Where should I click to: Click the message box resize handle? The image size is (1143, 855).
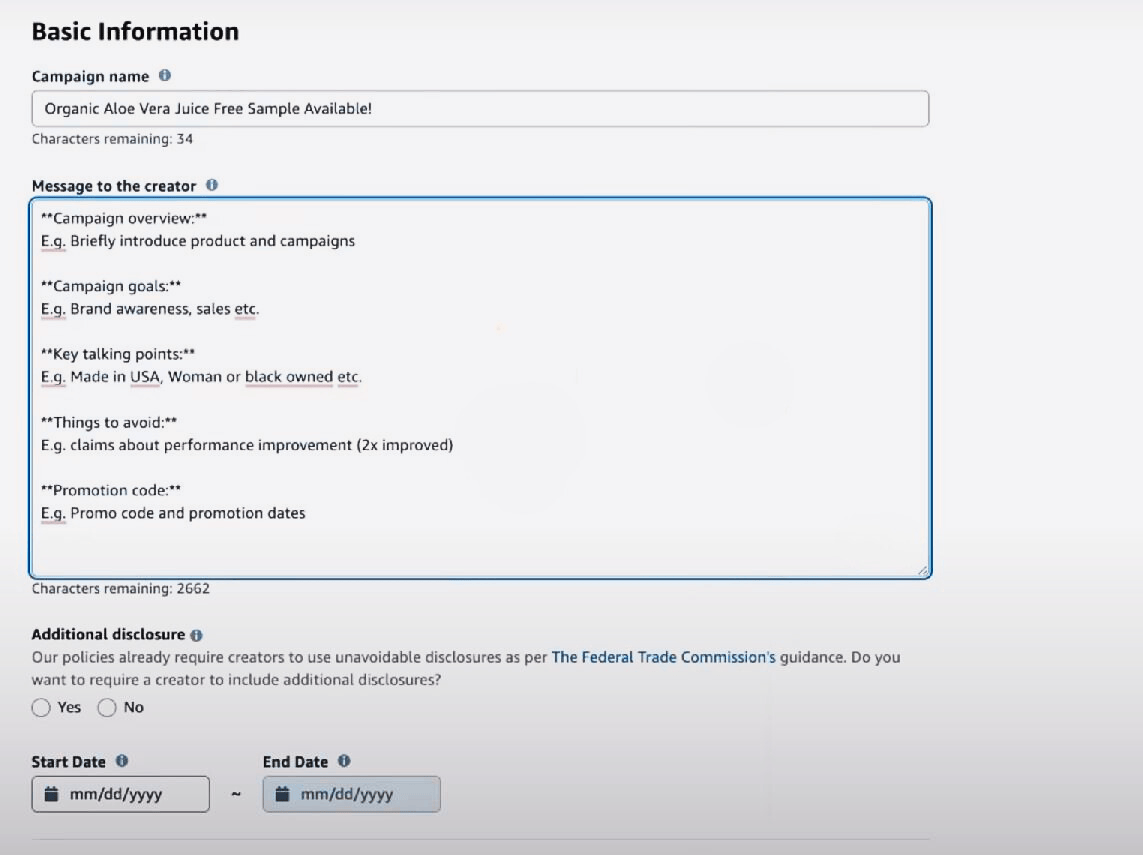click(923, 571)
